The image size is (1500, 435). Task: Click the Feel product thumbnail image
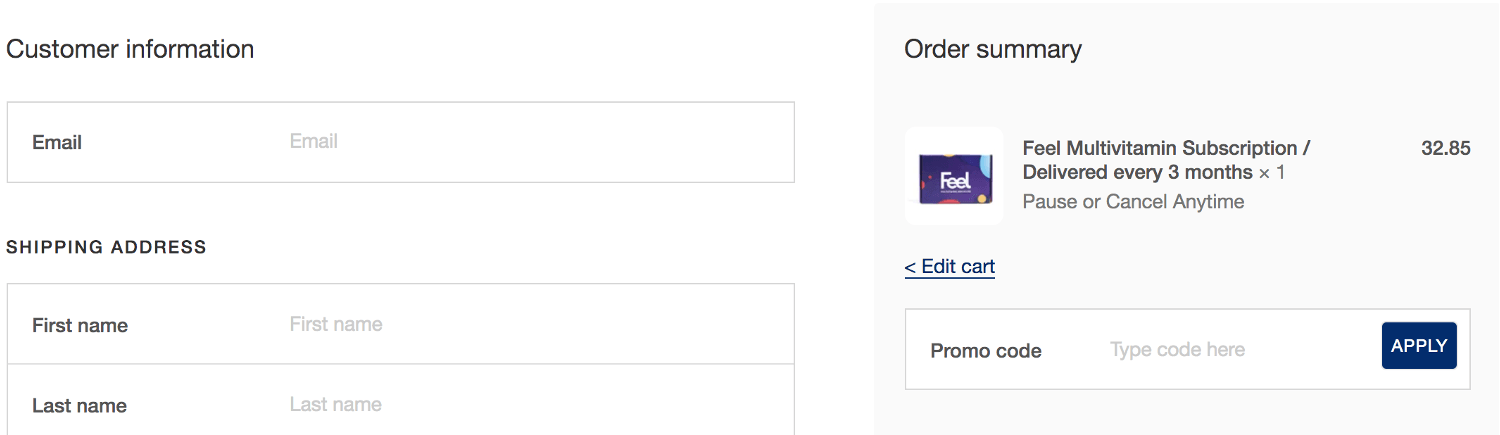(954, 176)
